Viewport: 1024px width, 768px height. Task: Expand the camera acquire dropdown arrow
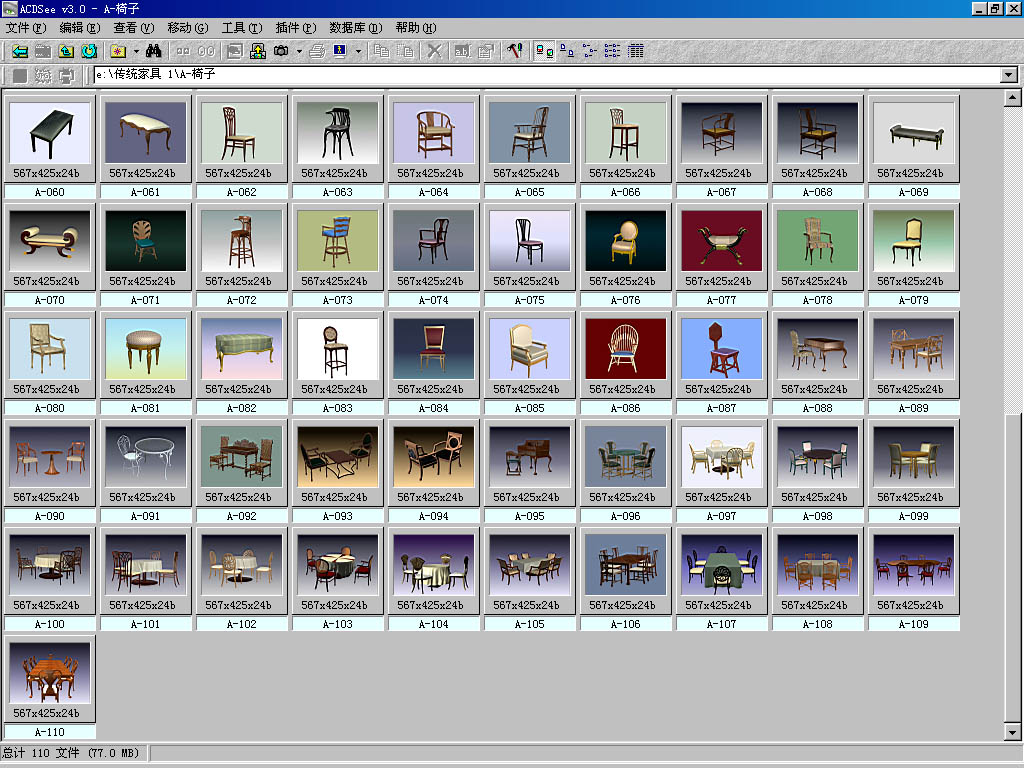click(299, 51)
